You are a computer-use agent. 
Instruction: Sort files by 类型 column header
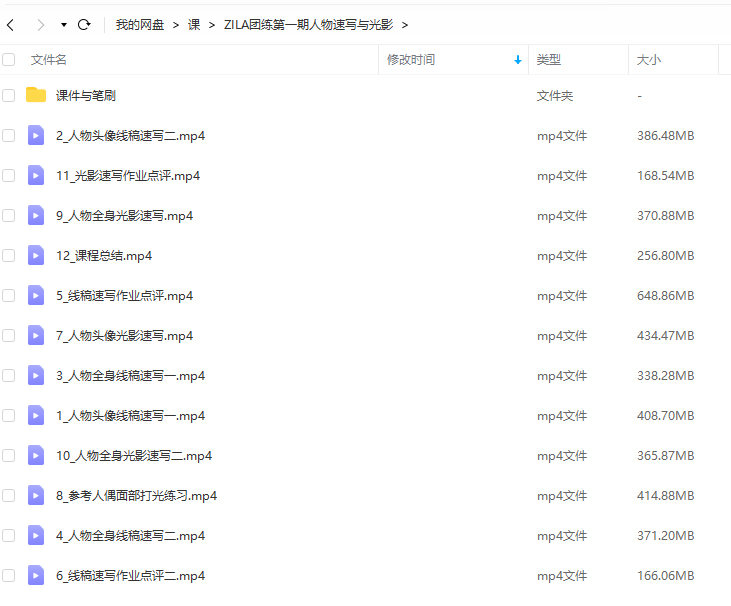click(x=549, y=60)
